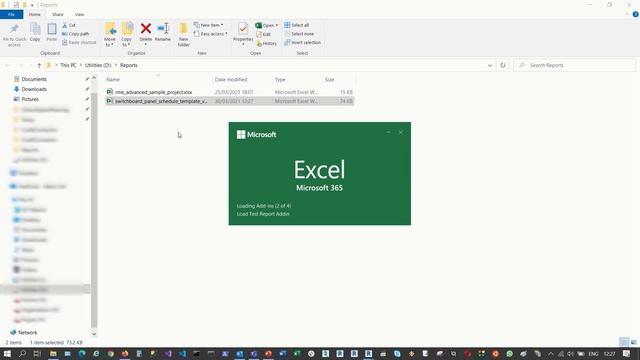Click the Copy path command

point(76,34)
